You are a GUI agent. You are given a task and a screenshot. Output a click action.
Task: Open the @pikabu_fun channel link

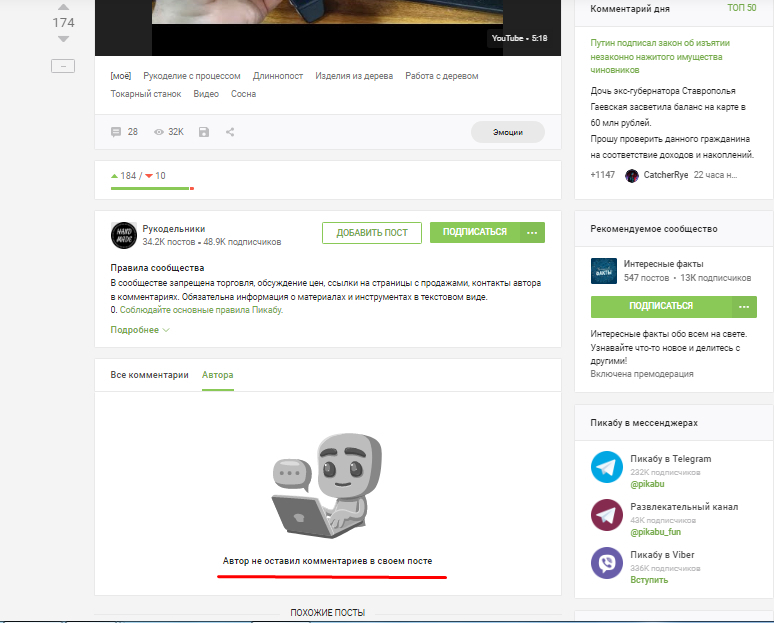[656, 532]
